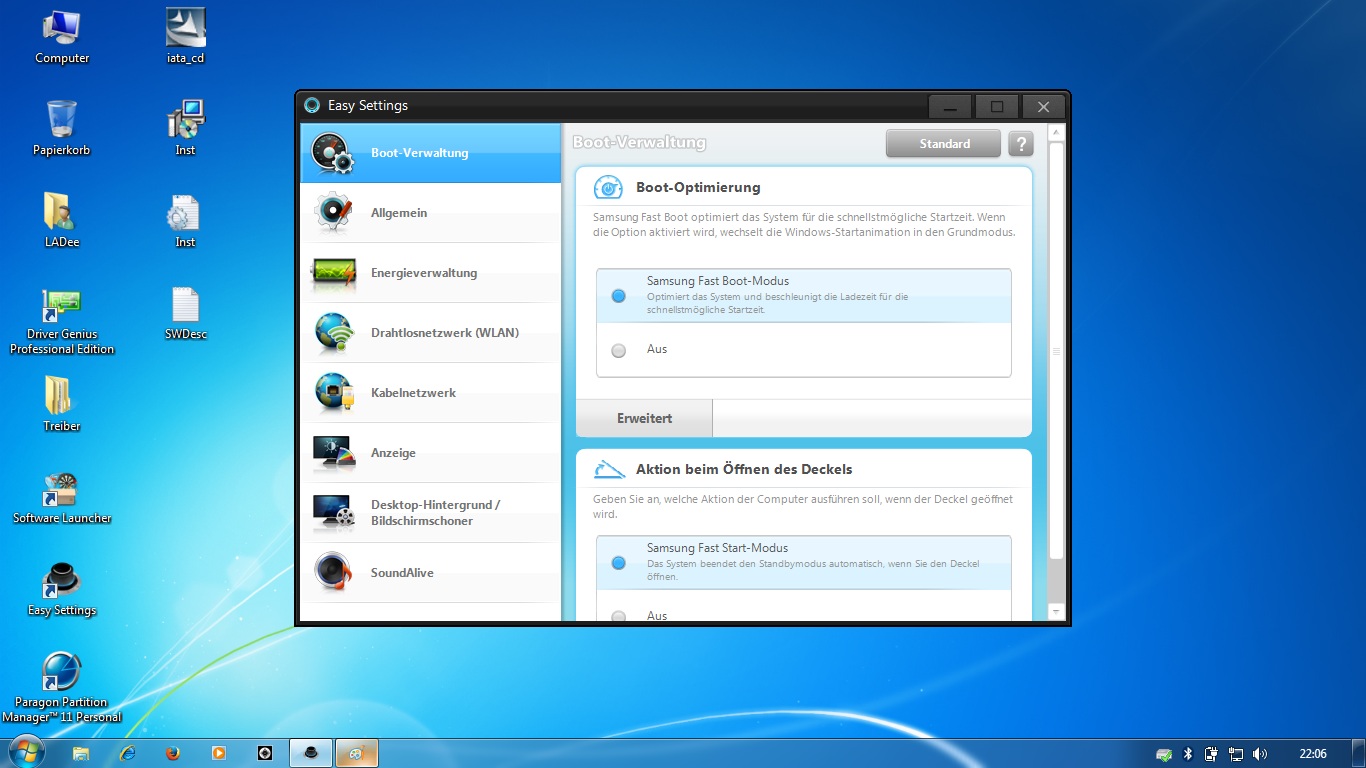The width and height of the screenshot is (1366, 768).
Task: Open Energieverwaltung via its battery icon
Action: tap(333, 273)
